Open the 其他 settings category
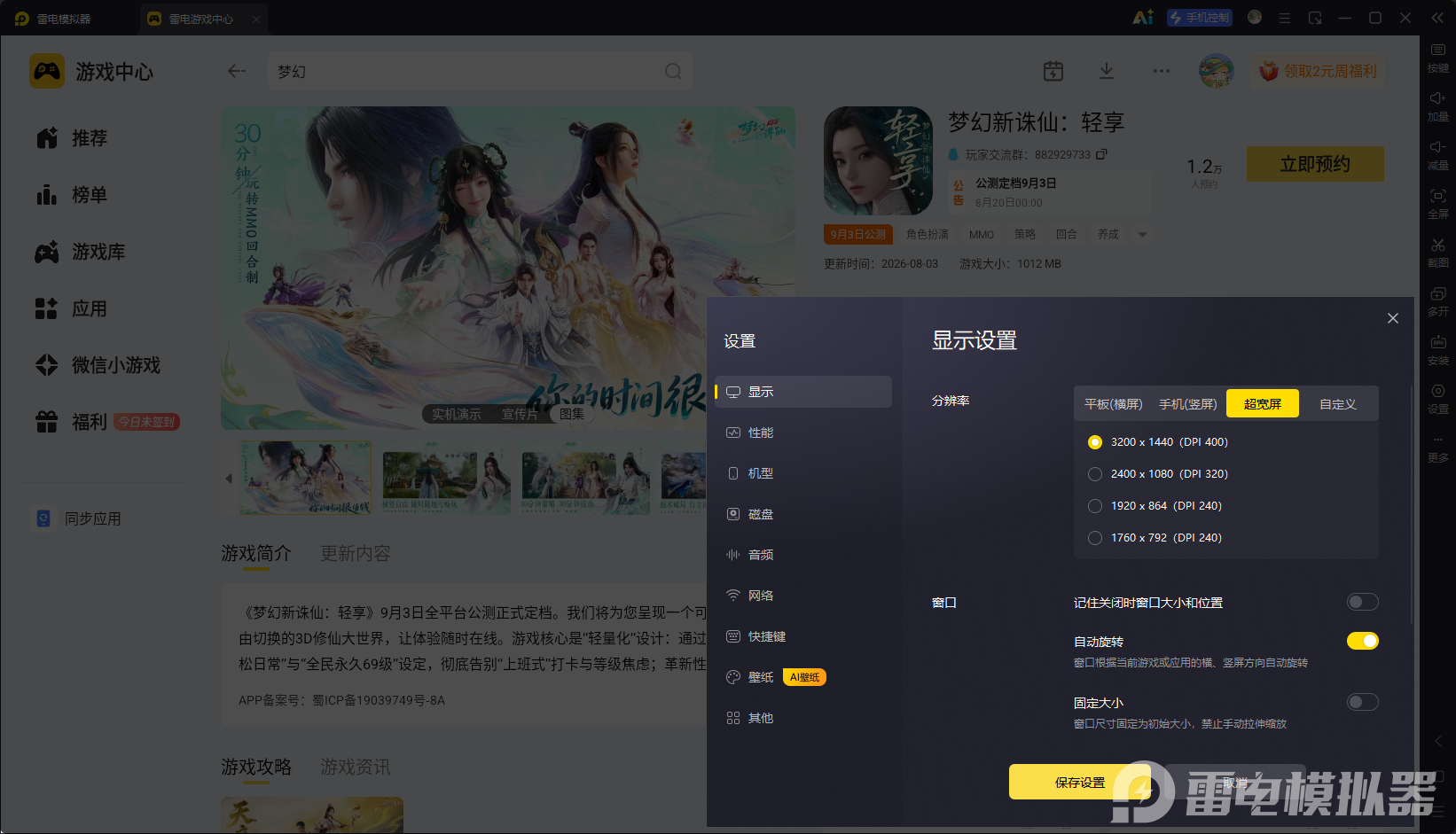 click(803, 718)
